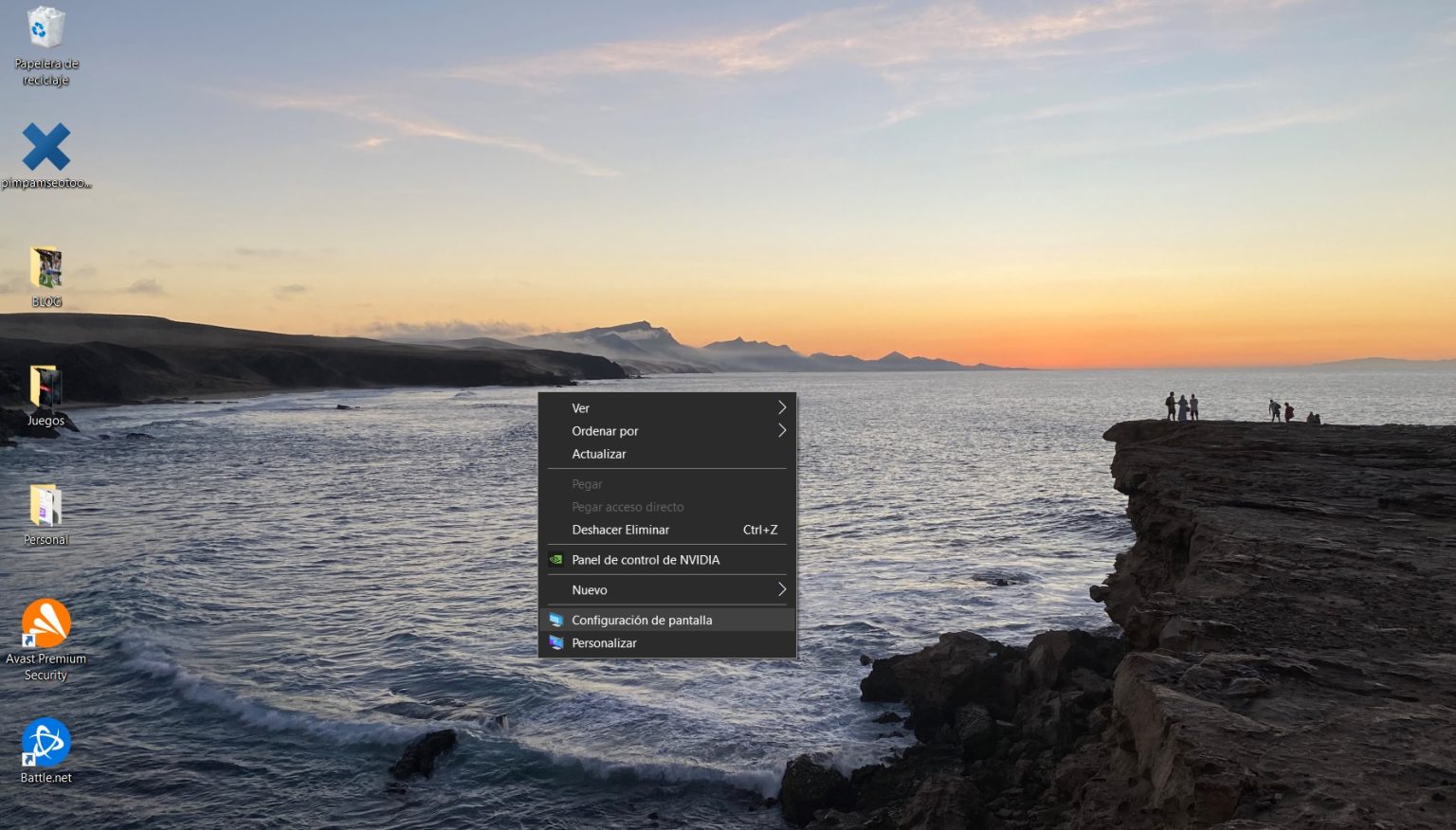This screenshot has height=830, width=1456.
Task: Select the grayed-out Pegar option
Action: click(587, 483)
